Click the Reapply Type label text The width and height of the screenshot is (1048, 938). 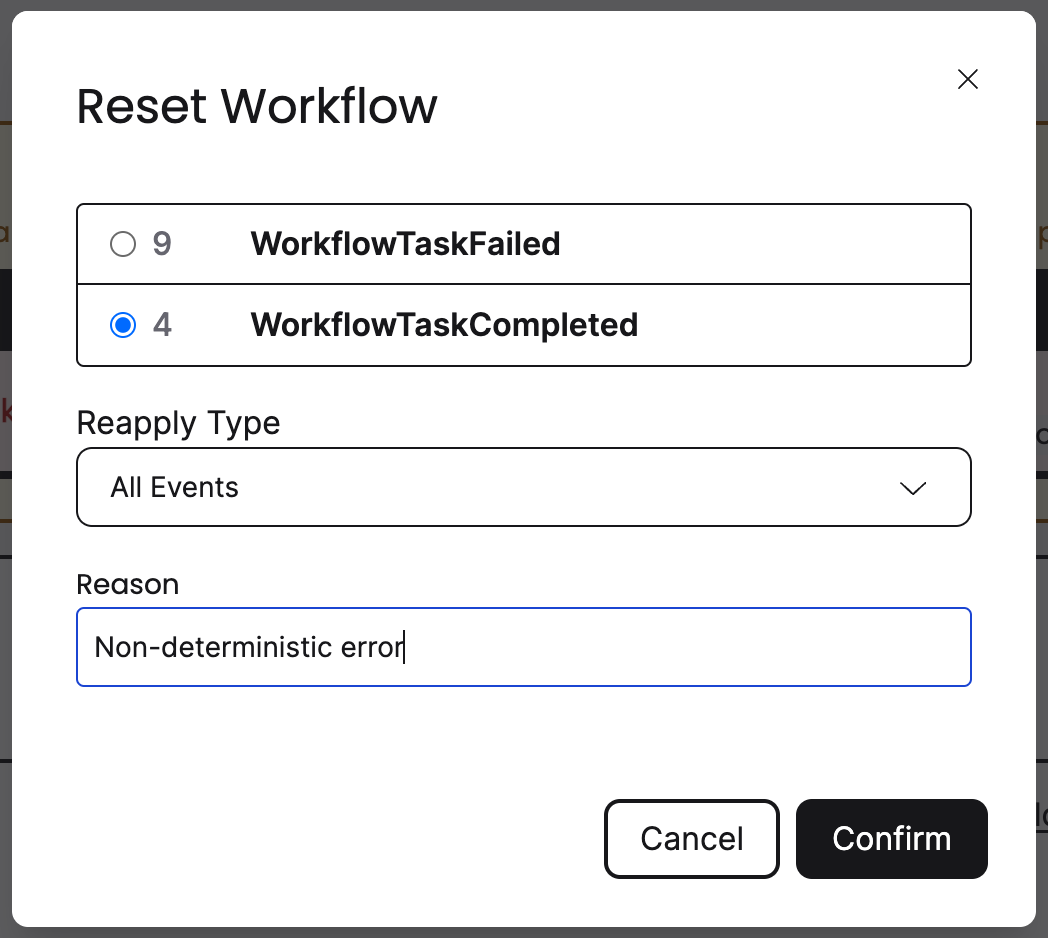177,423
